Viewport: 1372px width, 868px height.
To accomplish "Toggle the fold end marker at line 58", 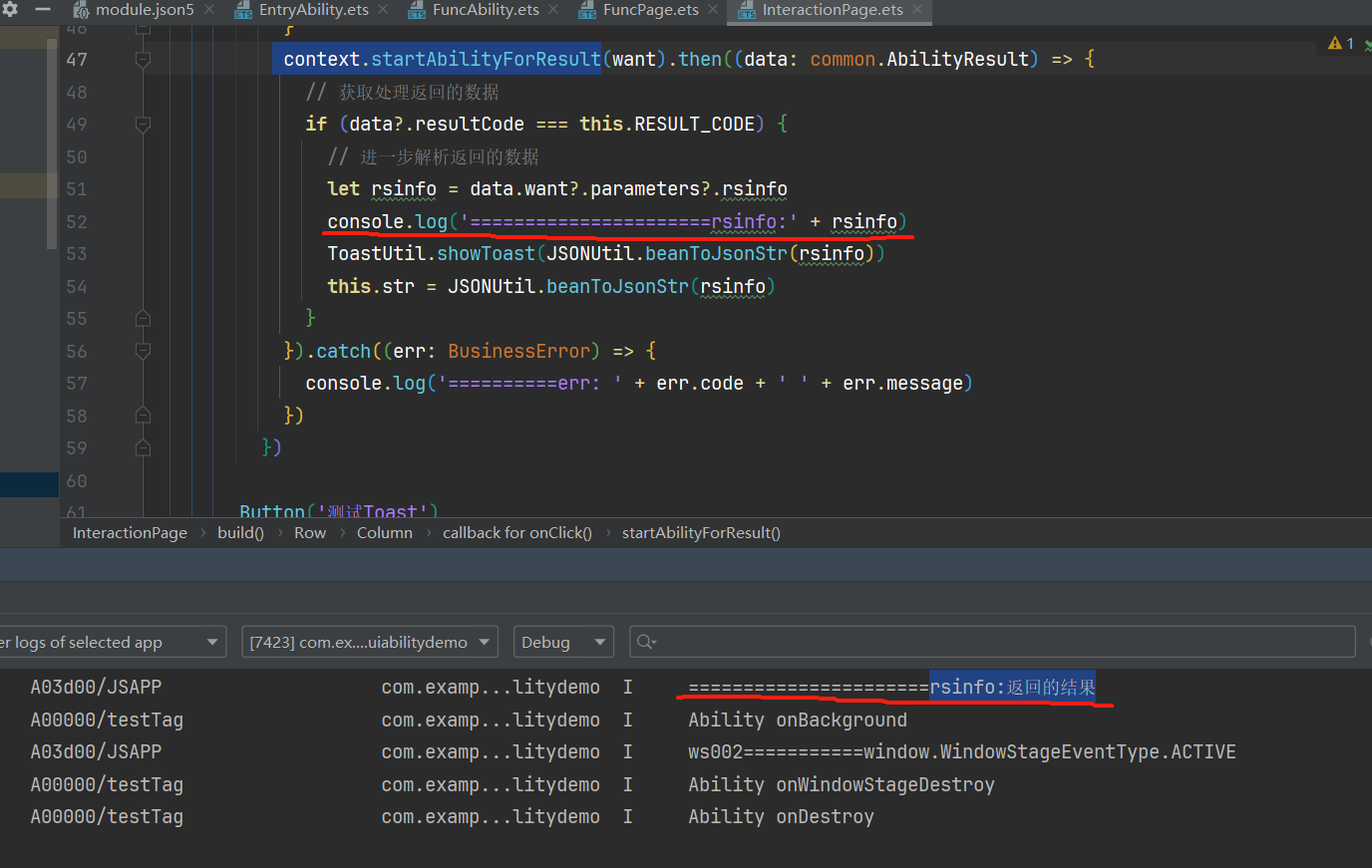I will click(143, 416).
